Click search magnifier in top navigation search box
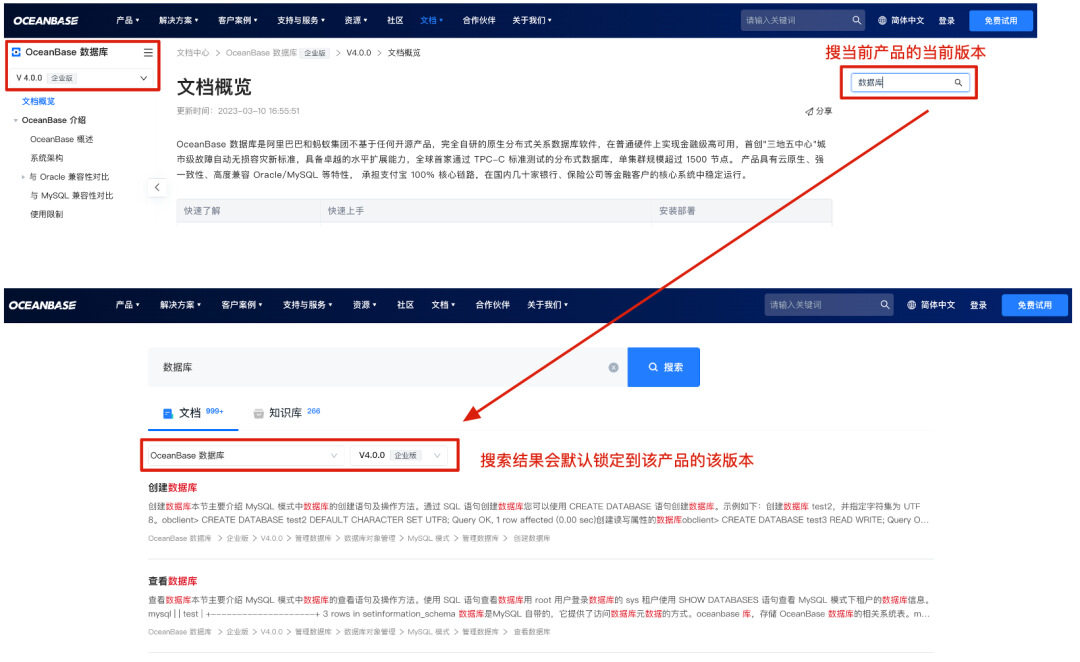The width and height of the screenshot is (1080, 662). point(856,20)
